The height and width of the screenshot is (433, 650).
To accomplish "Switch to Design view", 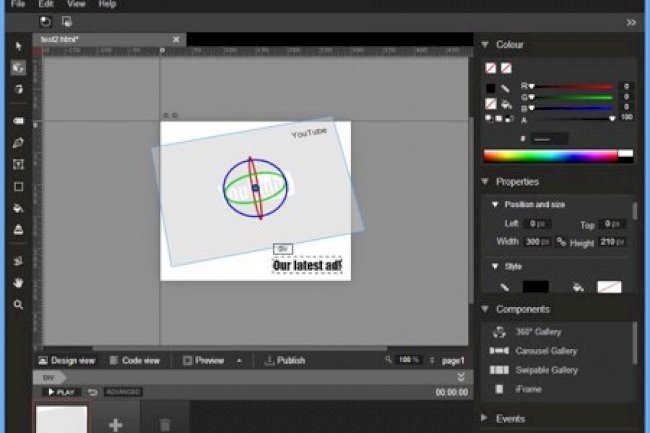I will 66,360.
